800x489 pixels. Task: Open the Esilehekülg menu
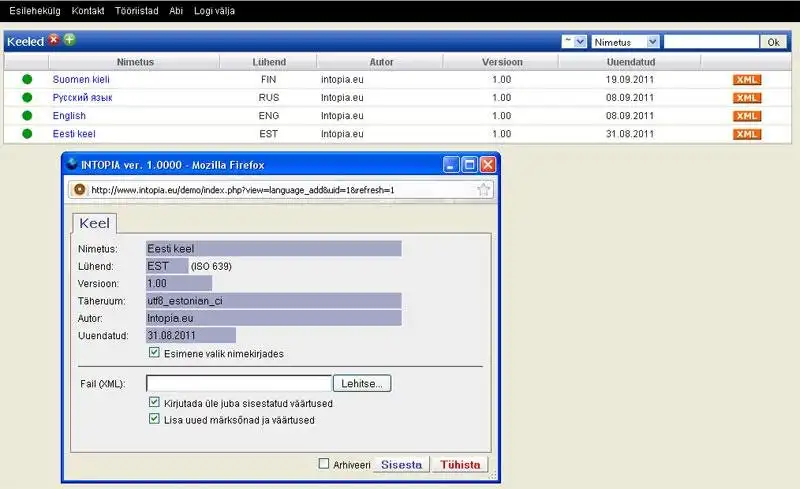[x=35, y=11]
